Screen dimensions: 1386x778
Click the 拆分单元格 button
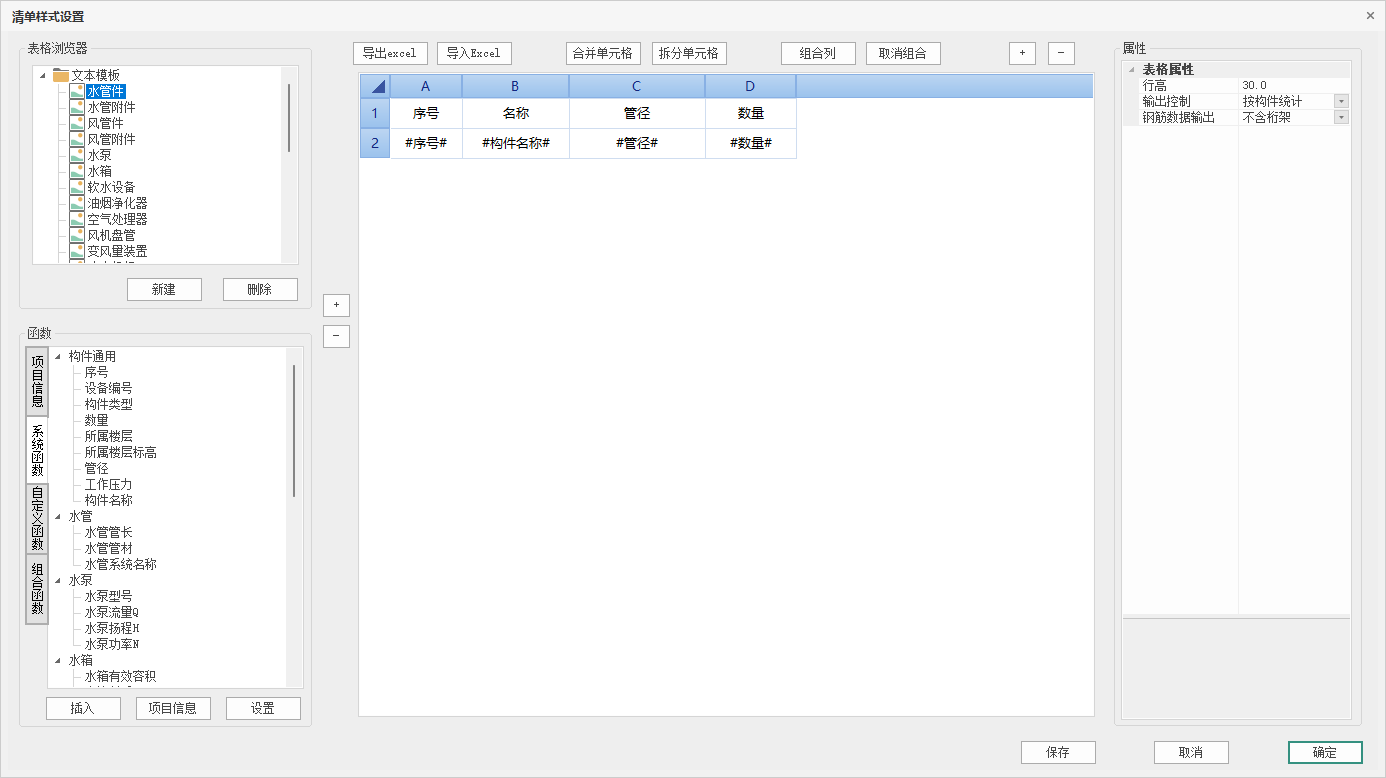click(689, 53)
